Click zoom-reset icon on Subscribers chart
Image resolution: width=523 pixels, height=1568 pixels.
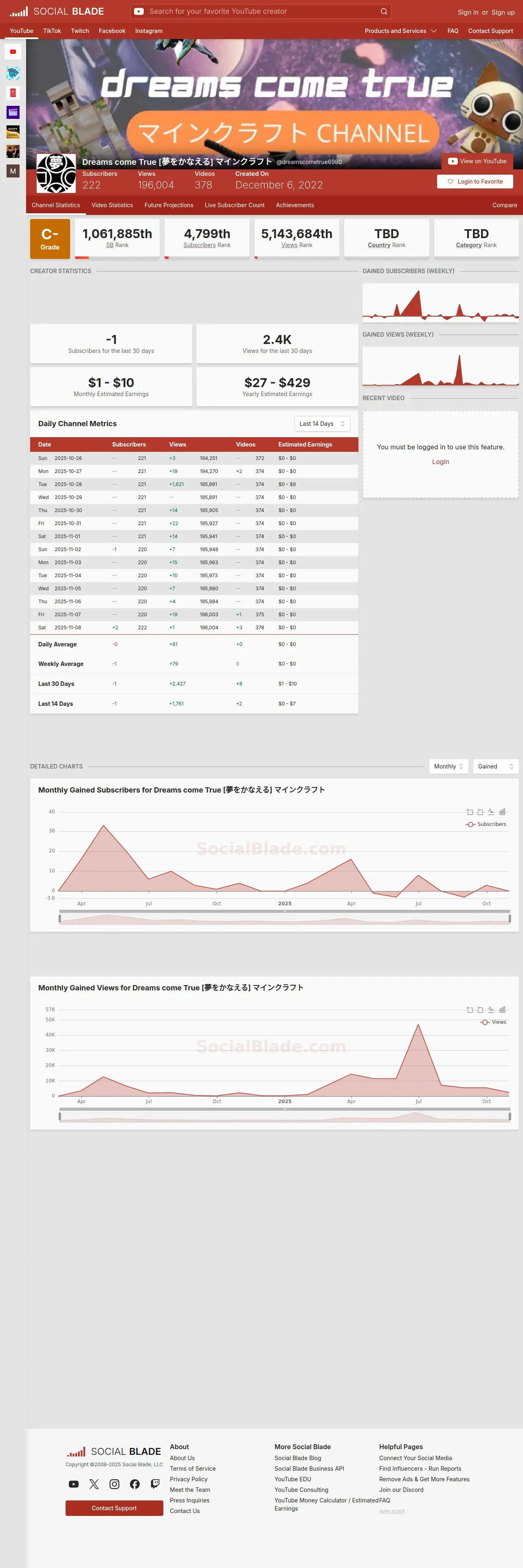tap(480, 812)
